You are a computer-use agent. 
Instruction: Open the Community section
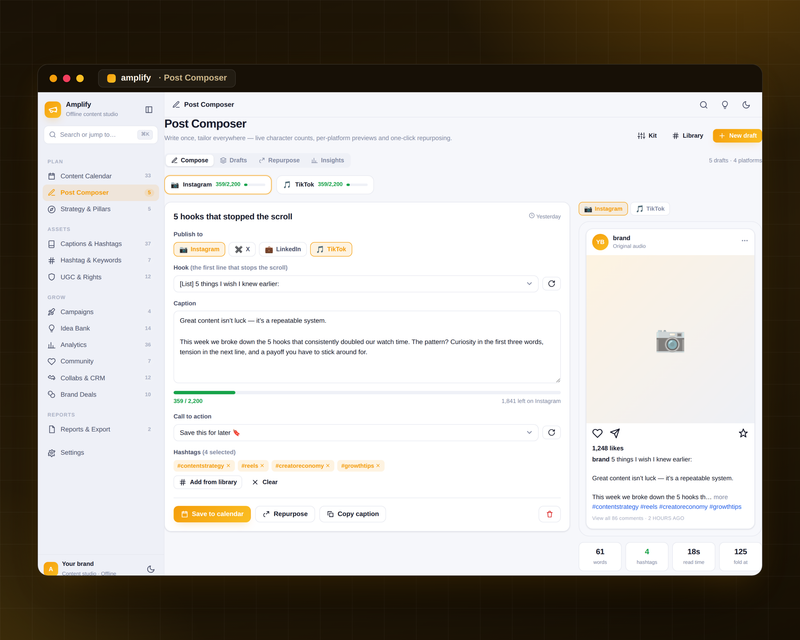coord(101,361)
